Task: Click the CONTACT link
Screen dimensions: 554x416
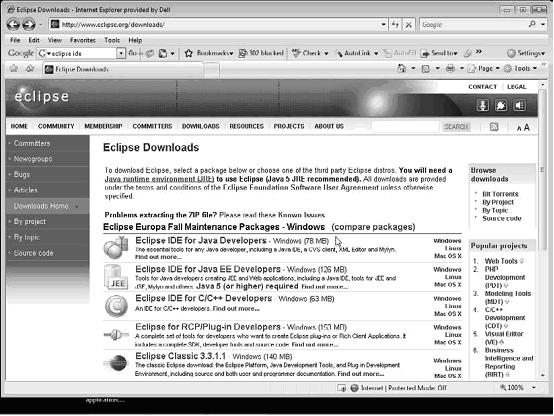Action: click(x=483, y=87)
